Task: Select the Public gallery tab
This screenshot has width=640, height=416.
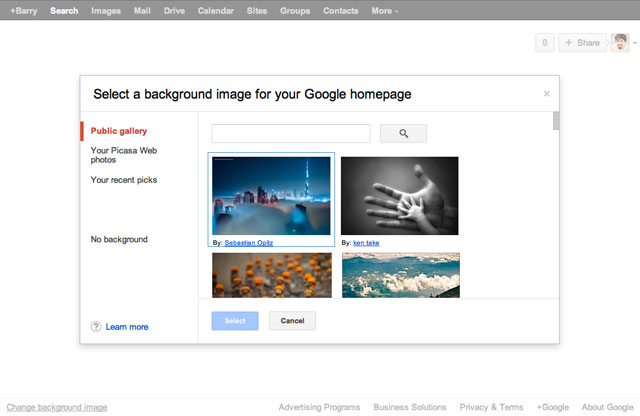Action: coord(119,131)
